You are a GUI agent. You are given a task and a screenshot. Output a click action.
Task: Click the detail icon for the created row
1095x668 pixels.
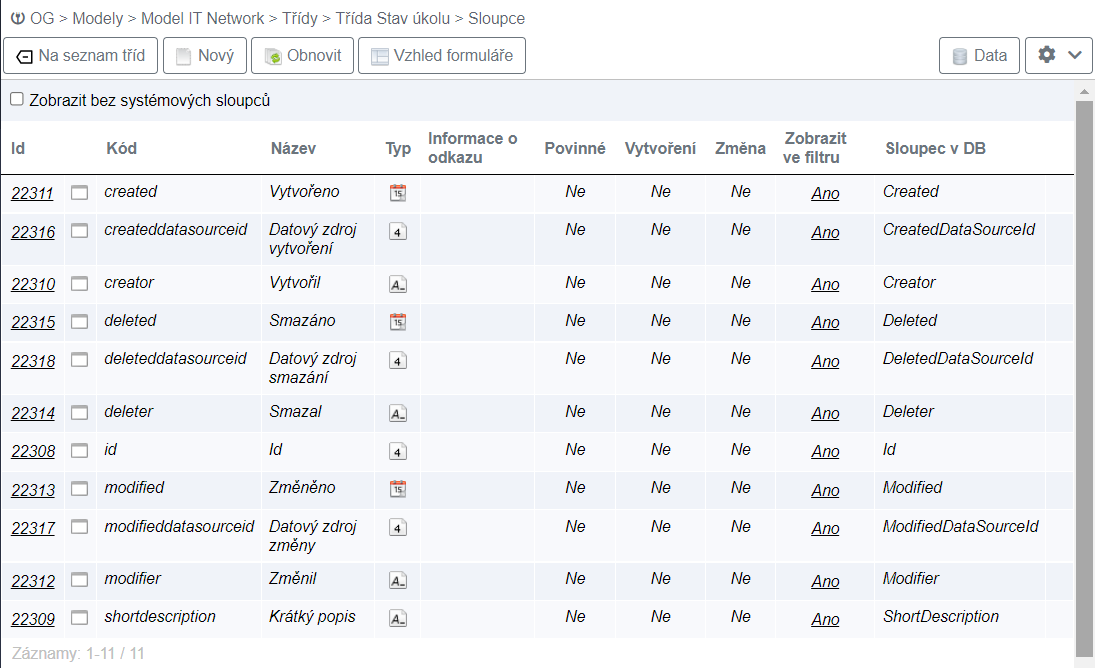click(79, 193)
